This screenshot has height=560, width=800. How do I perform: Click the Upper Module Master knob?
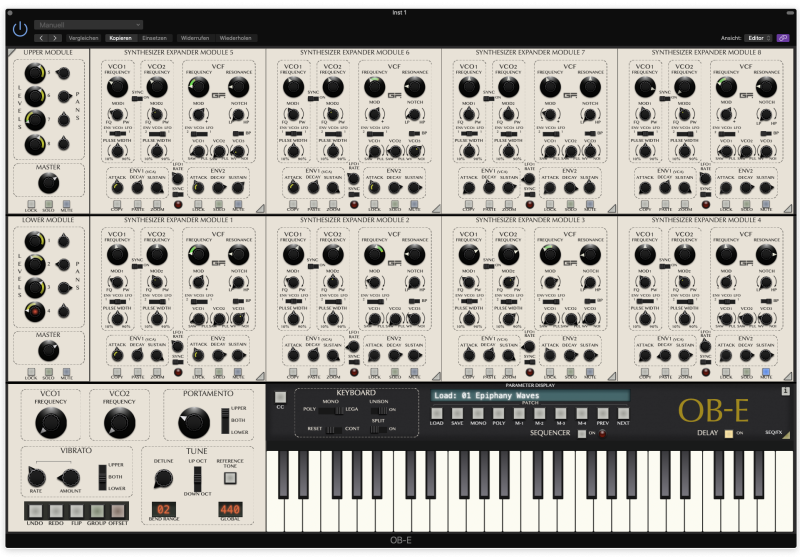[x=48, y=183]
